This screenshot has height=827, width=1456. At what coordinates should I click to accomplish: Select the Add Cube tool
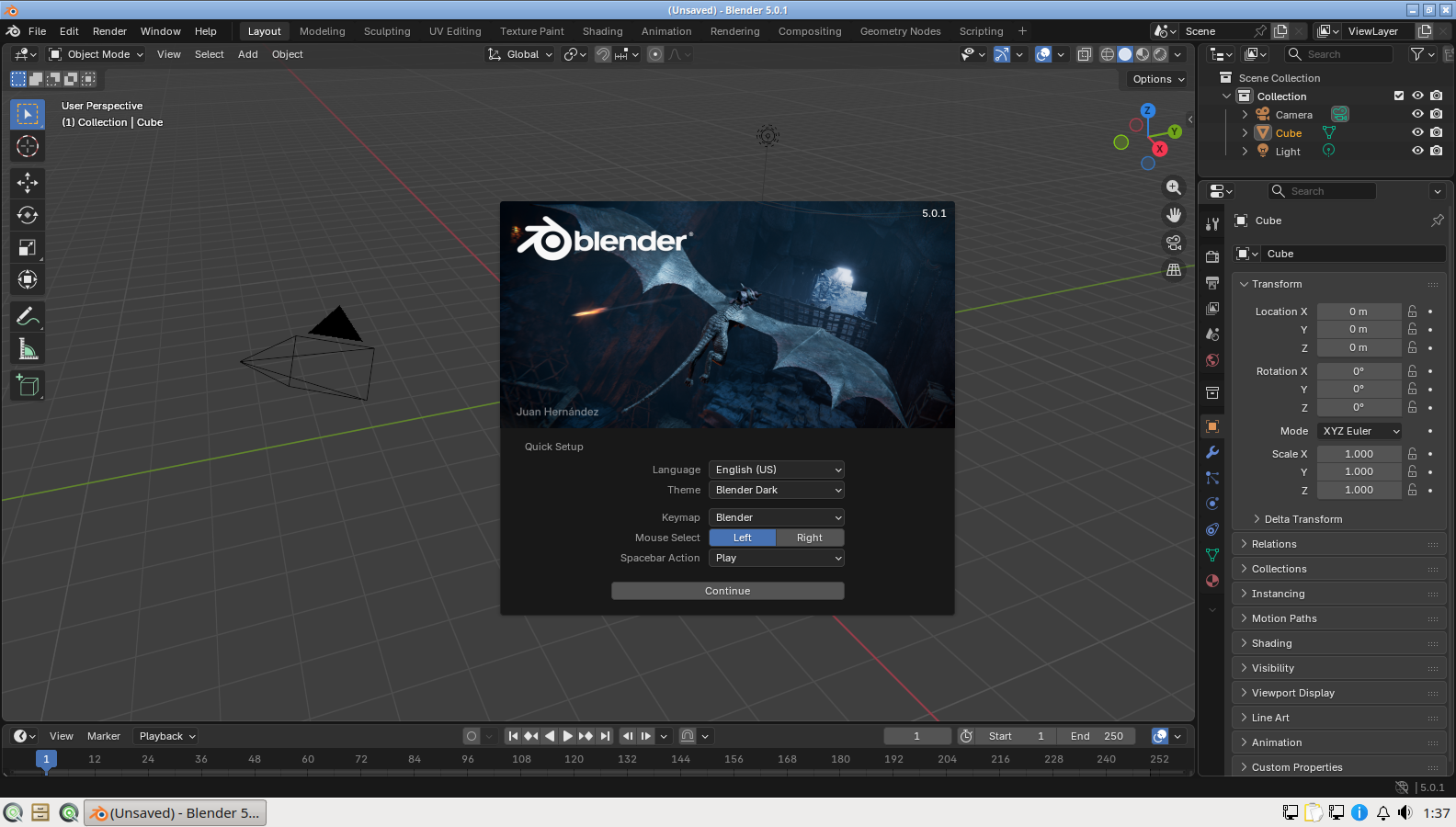point(28,386)
